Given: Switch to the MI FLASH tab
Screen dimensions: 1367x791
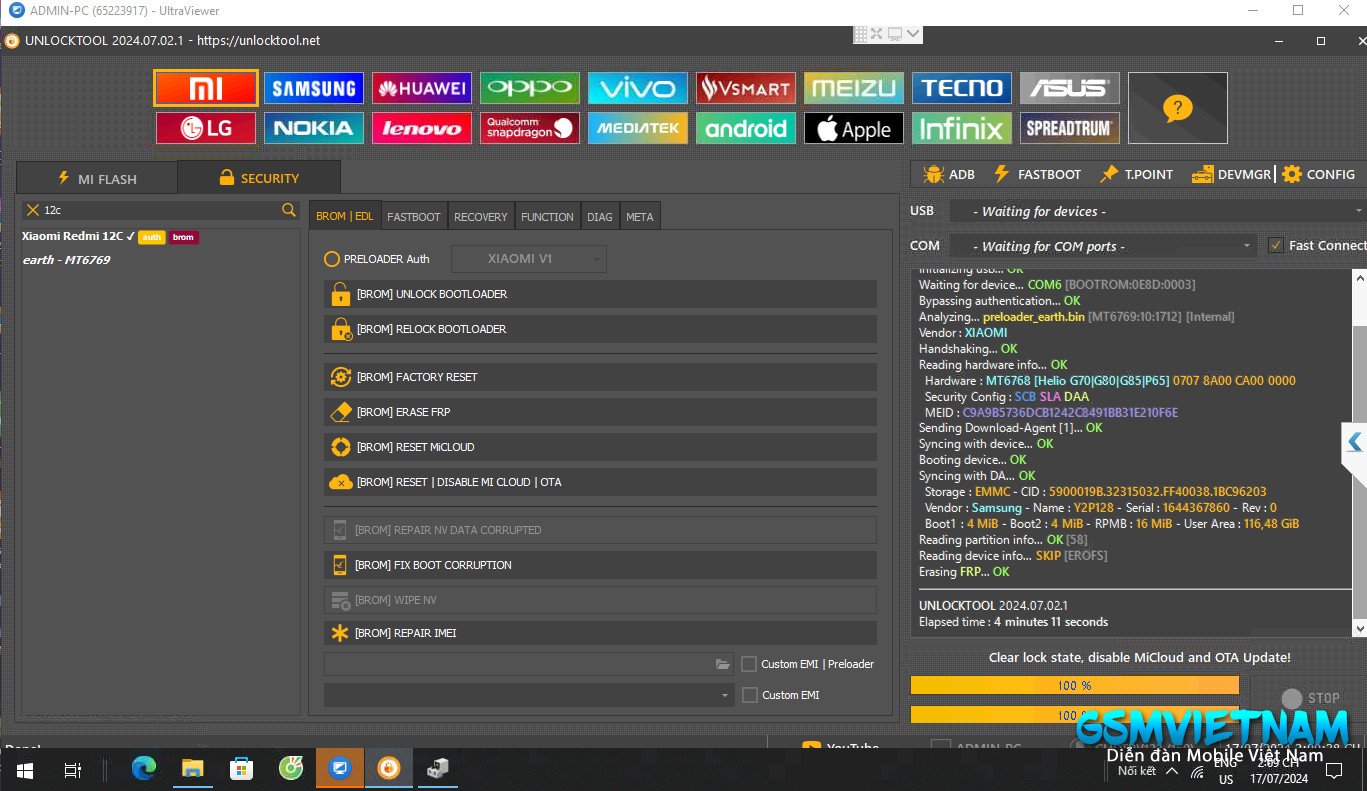Looking at the screenshot, I should pos(97,179).
